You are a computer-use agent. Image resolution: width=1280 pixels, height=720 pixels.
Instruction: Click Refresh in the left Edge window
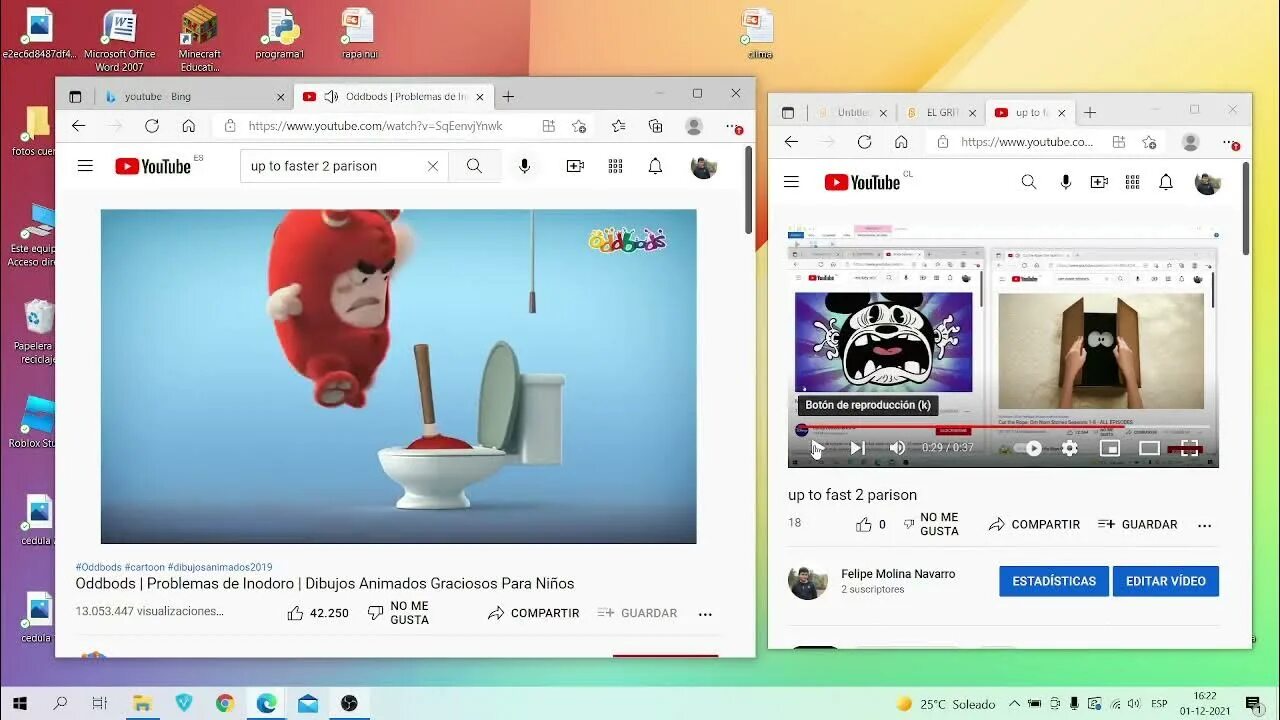pyautogui.click(x=152, y=126)
